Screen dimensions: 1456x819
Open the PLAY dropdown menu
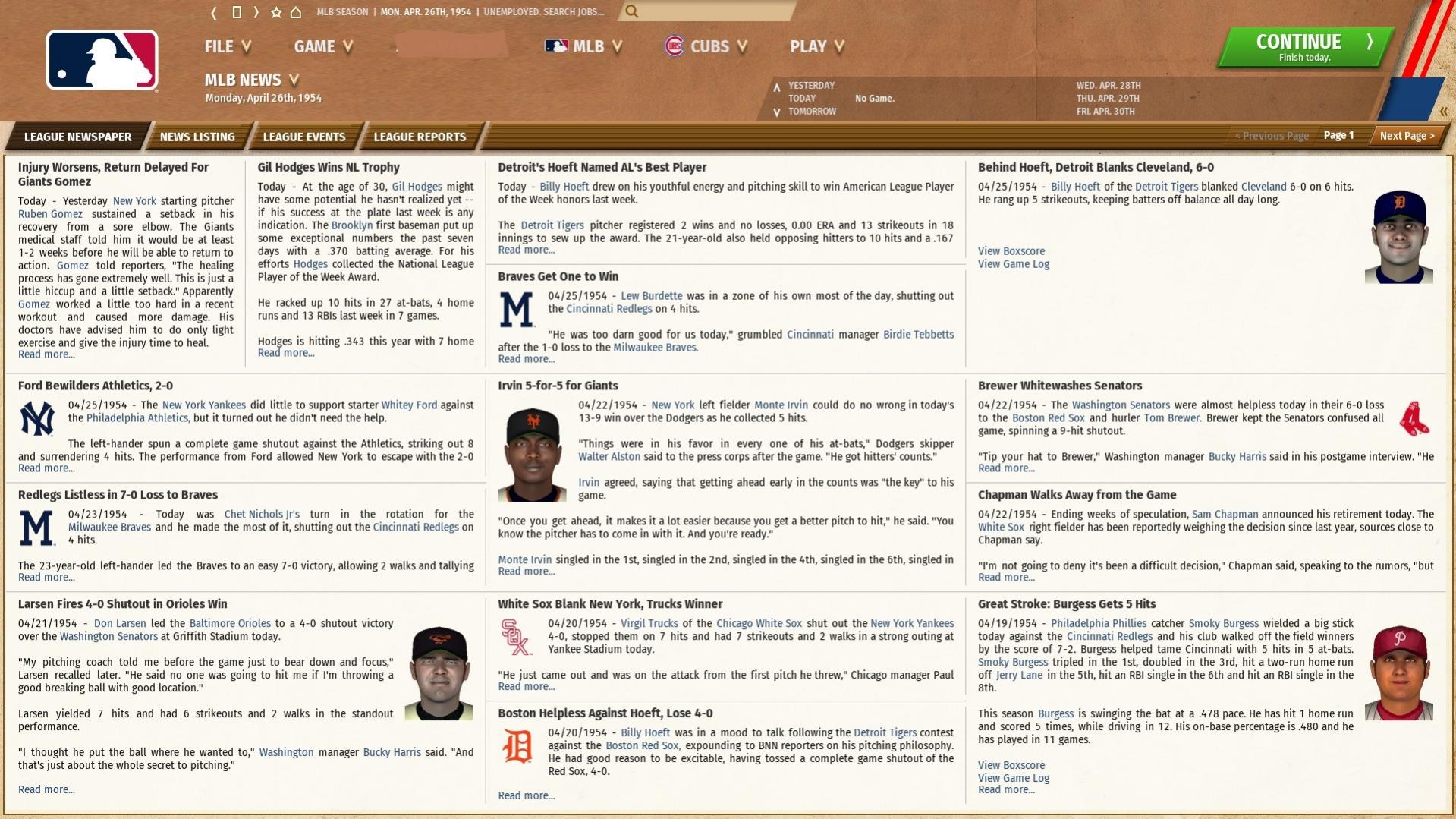(817, 46)
